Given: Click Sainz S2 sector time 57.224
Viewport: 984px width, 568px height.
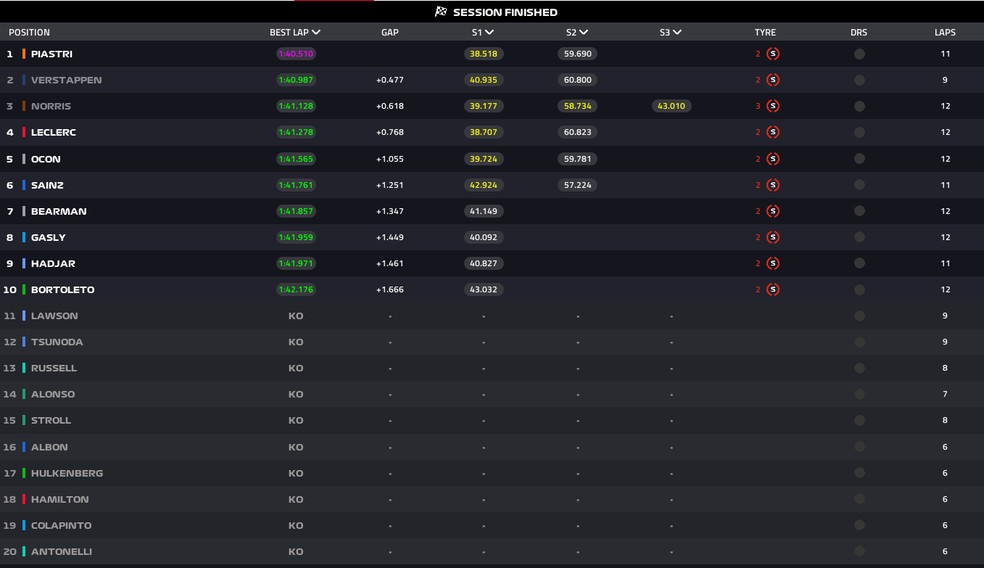Looking at the screenshot, I should click(577, 185).
